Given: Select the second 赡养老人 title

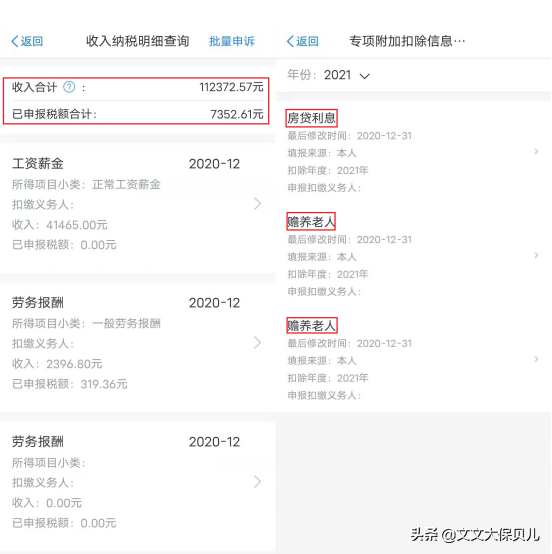Looking at the screenshot, I should tap(311, 325).
